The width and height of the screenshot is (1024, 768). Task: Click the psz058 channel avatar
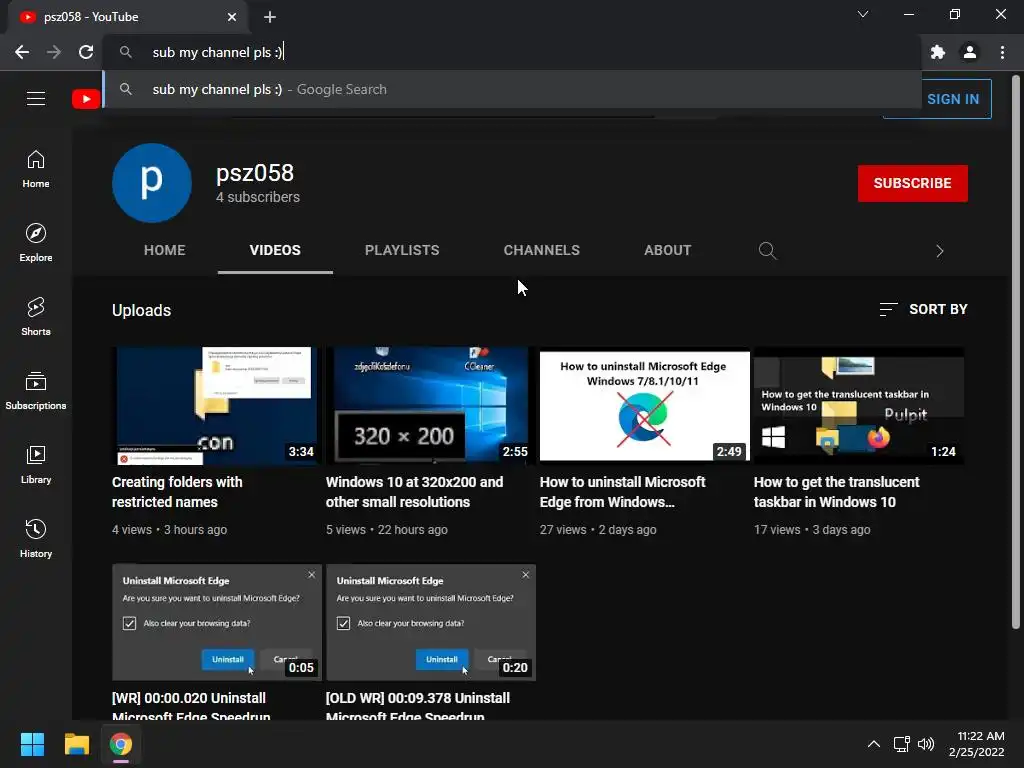coord(152,183)
